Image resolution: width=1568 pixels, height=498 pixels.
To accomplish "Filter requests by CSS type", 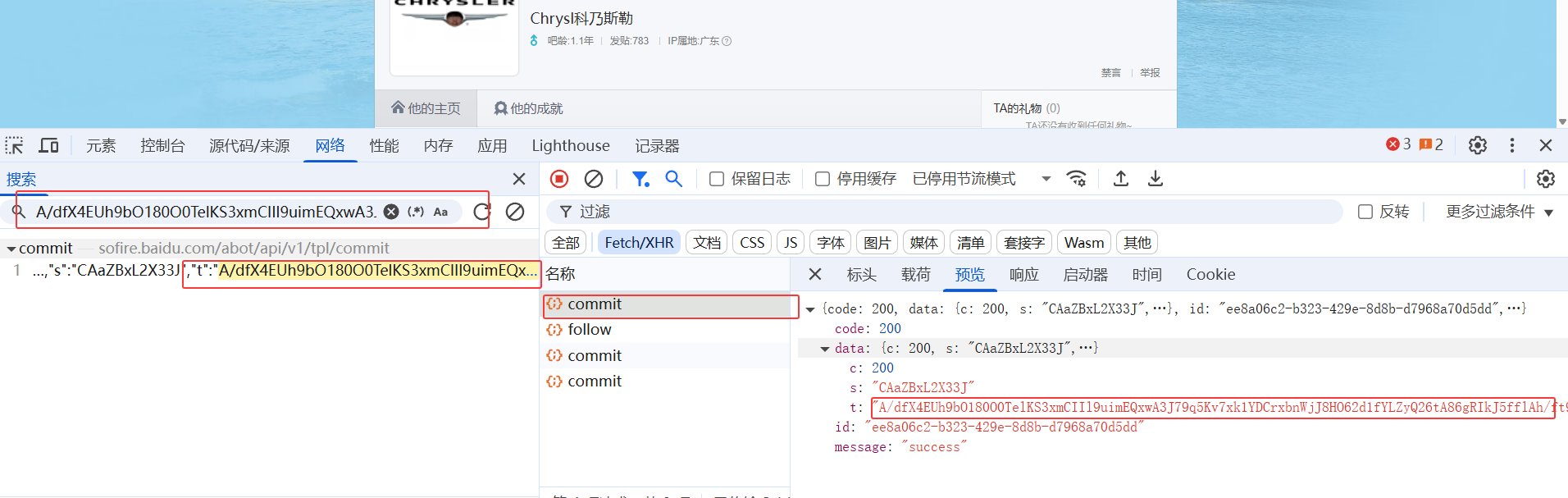I will 752,243.
